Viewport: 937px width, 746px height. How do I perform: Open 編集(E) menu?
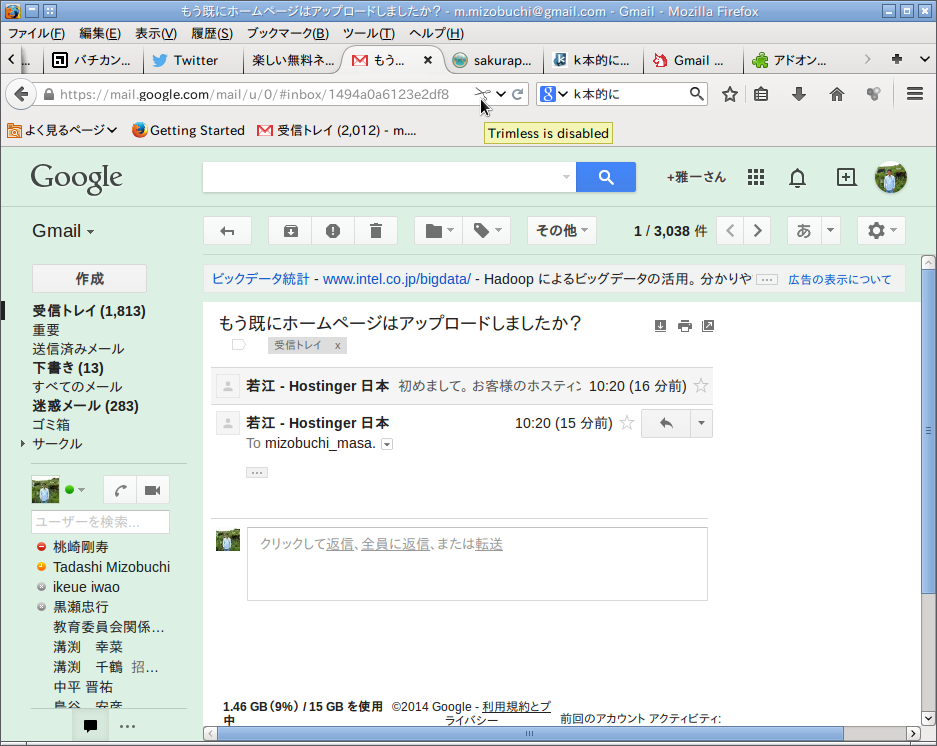(x=100, y=33)
